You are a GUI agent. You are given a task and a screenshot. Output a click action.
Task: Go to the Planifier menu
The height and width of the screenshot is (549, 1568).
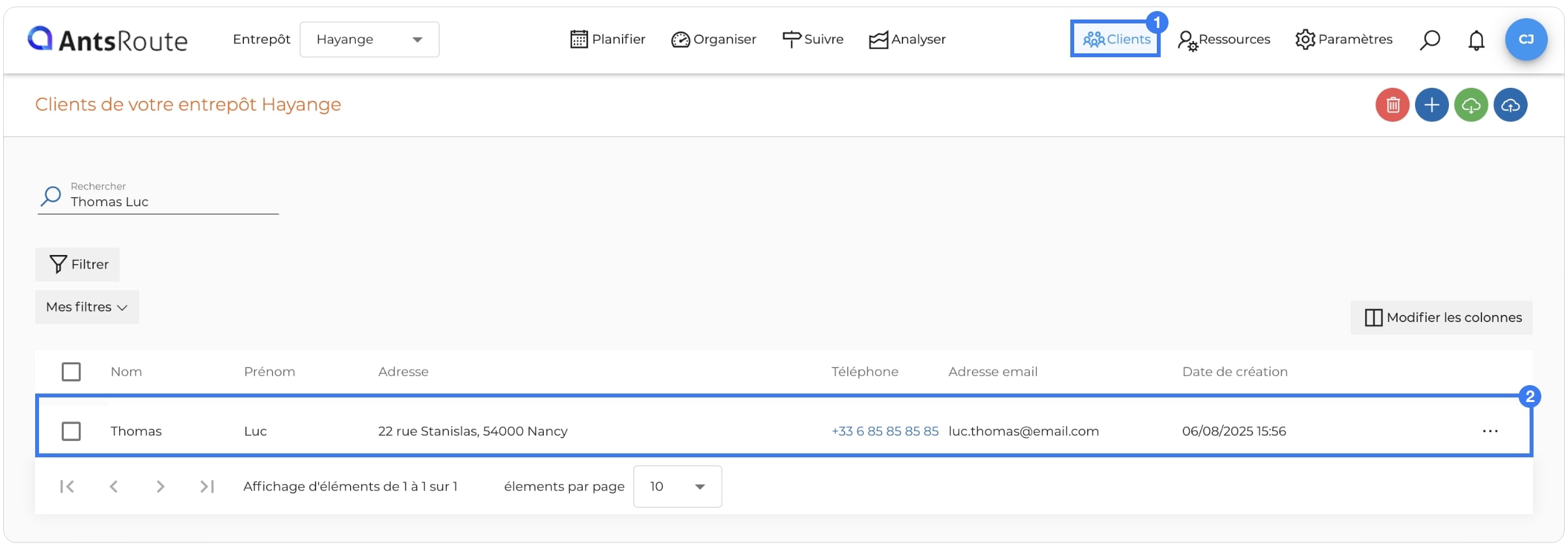[608, 40]
